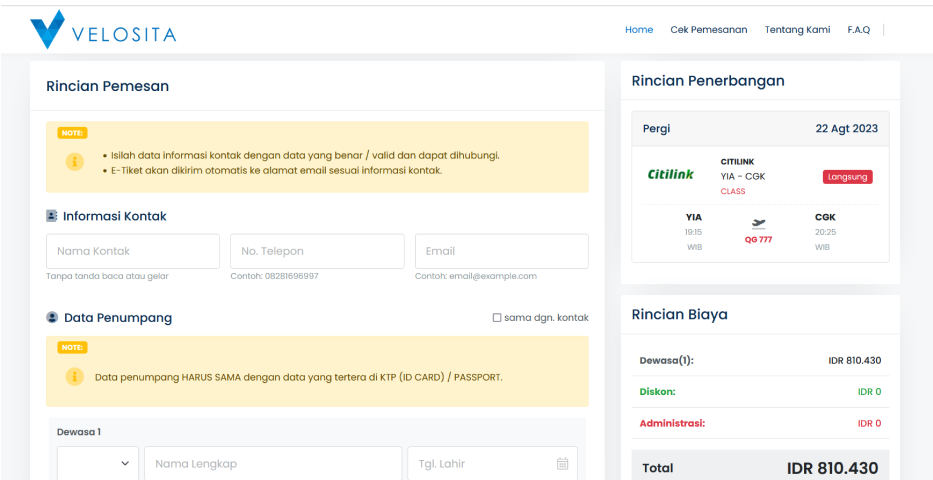933x480 pixels.
Task: Click the Tgl. Lahir date field
Action: [x=480, y=464]
